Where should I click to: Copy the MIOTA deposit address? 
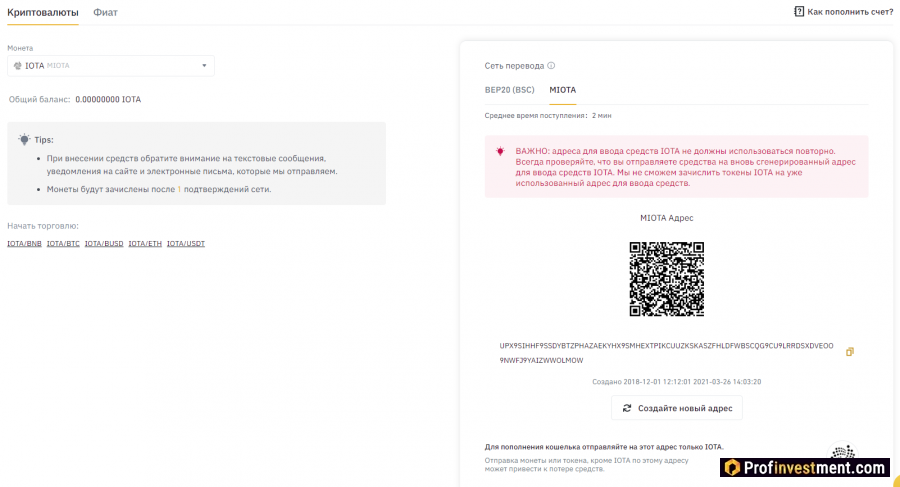tap(849, 351)
